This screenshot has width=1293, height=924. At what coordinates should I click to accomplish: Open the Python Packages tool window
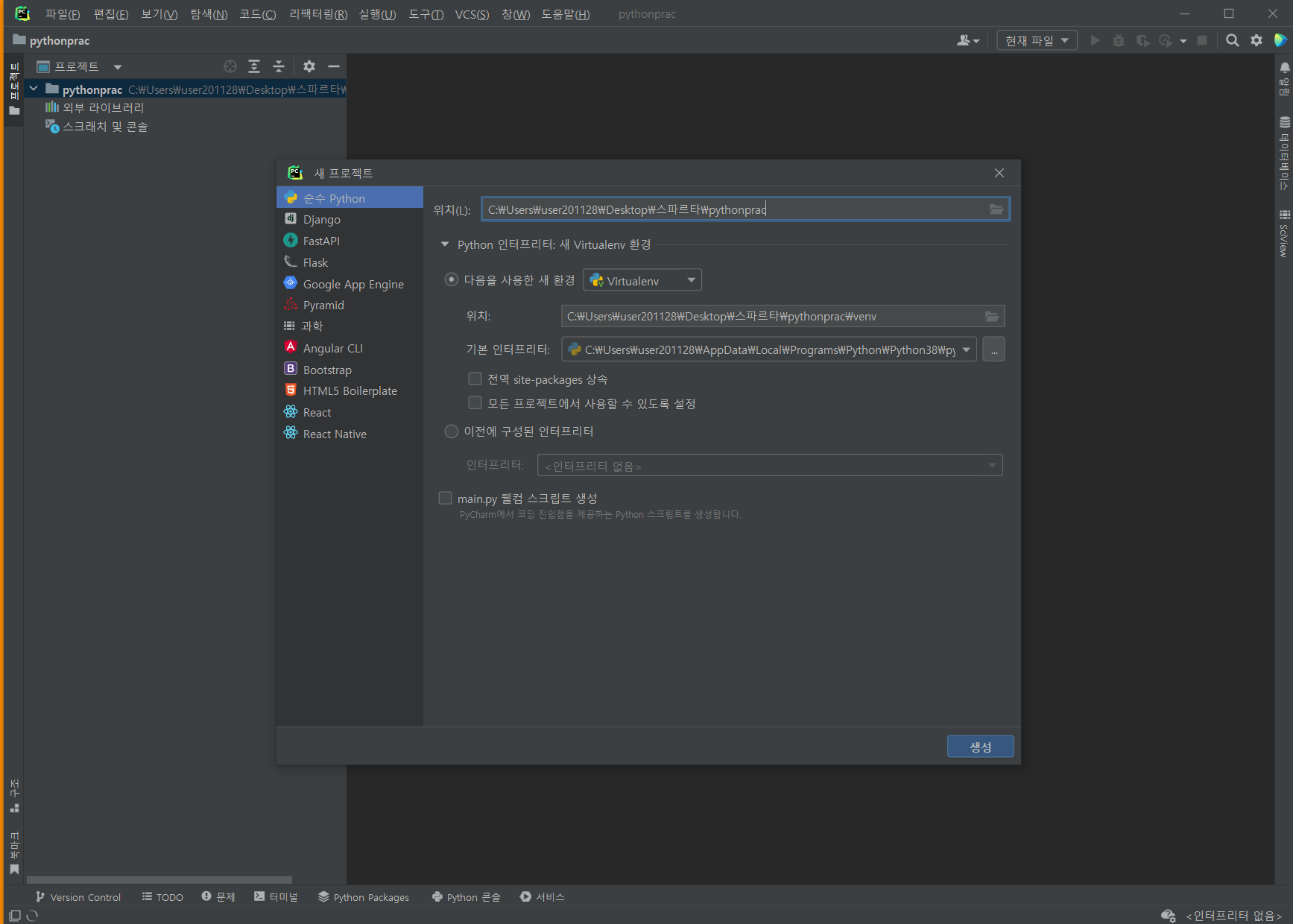364,897
